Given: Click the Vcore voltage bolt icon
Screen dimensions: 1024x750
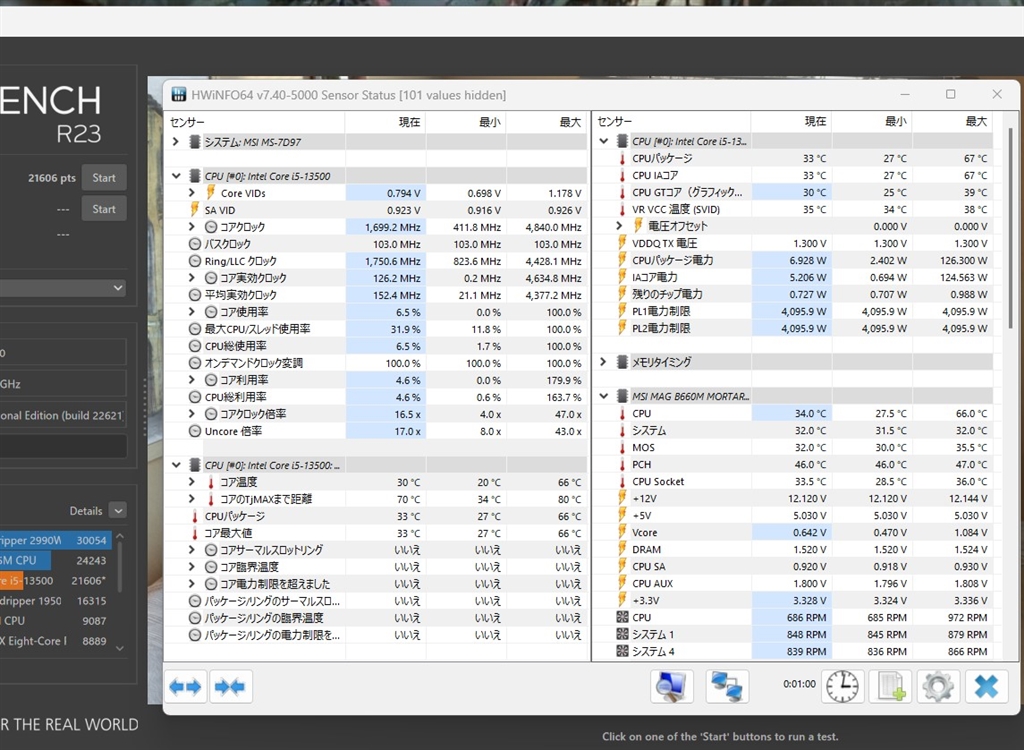Looking at the screenshot, I should [622, 532].
